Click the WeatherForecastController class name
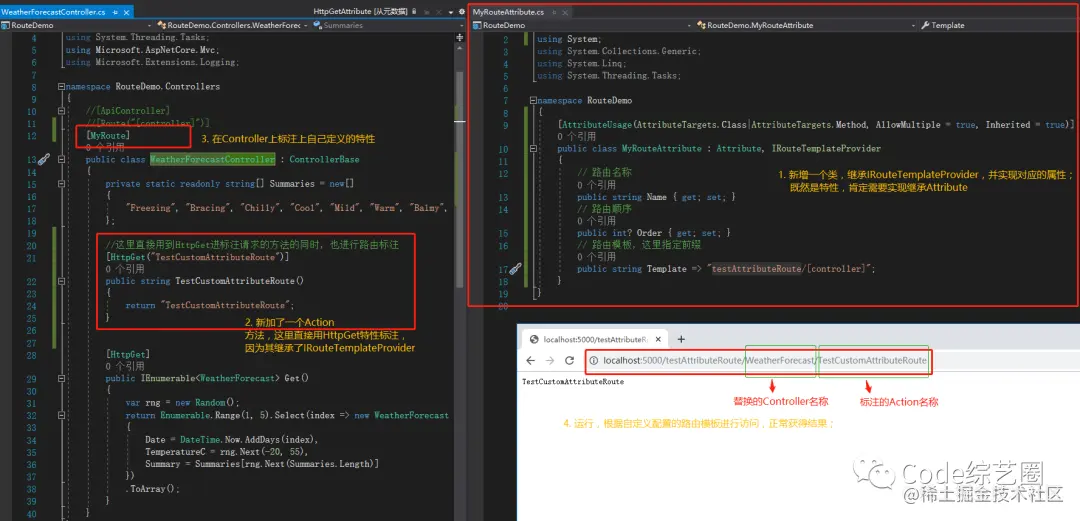This screenshot has height=521, width=1080. click(212, 159)
